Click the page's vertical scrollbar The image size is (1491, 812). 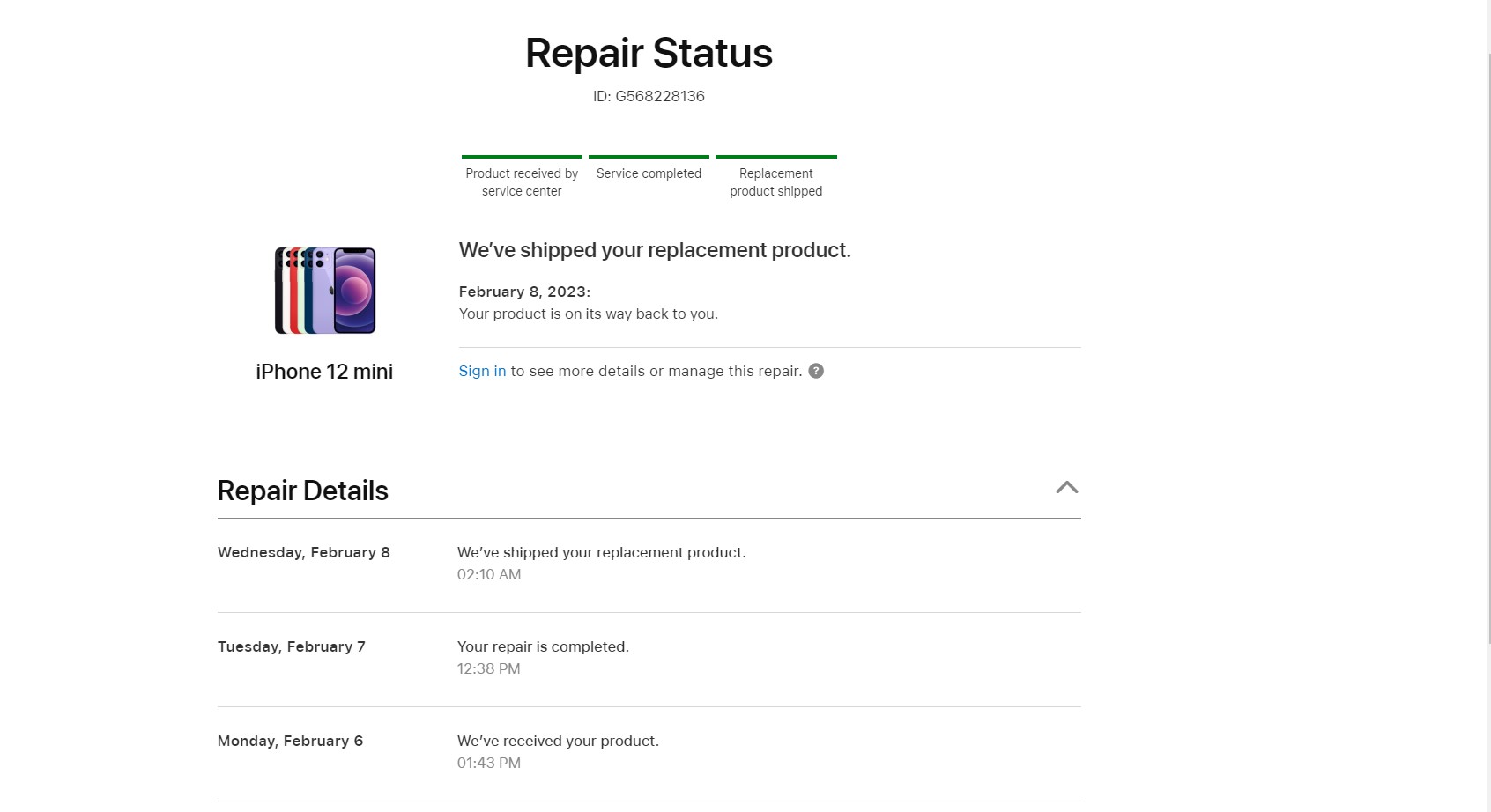[1488, 352]
